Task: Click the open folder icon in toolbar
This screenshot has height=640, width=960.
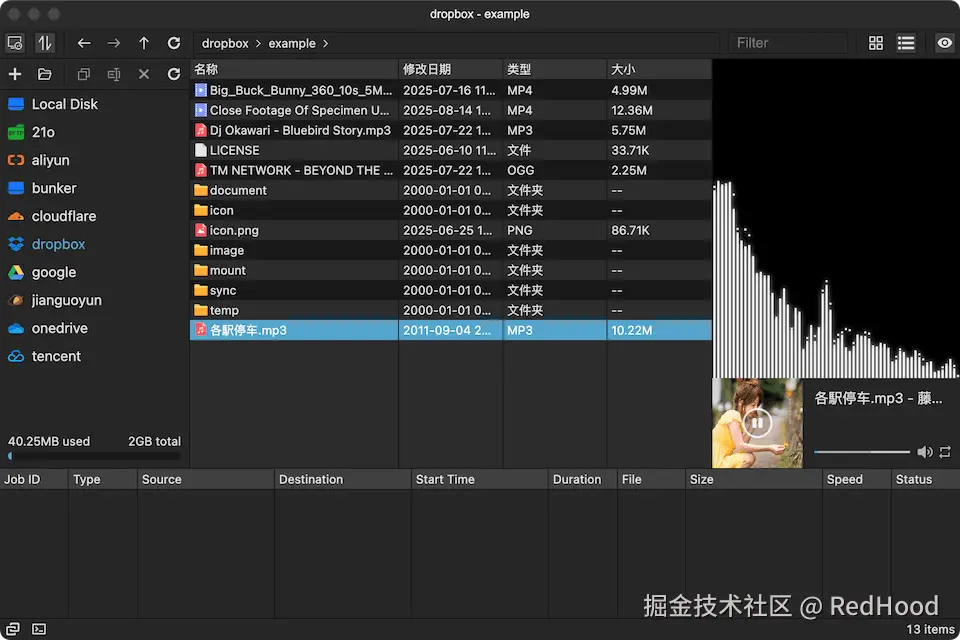Action: tap(44, 74)
